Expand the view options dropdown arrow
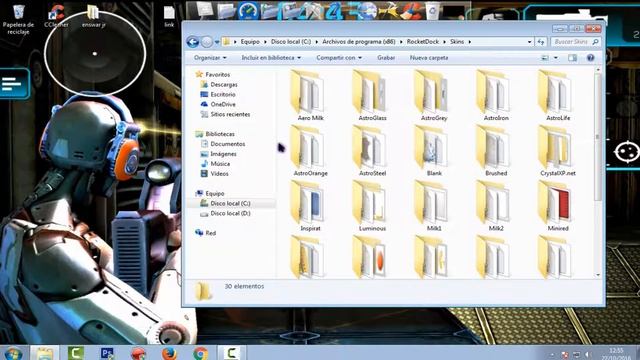The image size is (640, 360). pyautogui.click(x=556, y=58)
